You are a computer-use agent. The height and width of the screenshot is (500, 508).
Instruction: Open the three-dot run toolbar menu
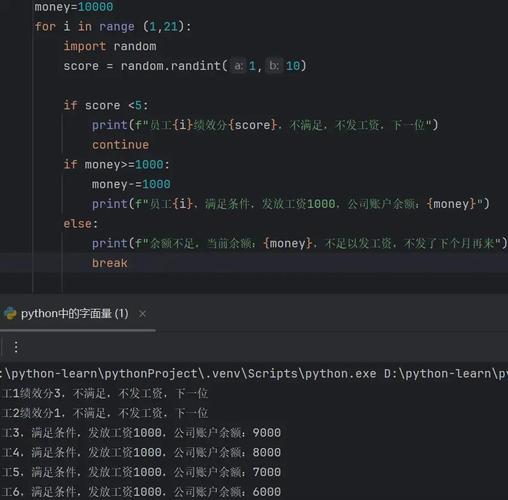16,347
